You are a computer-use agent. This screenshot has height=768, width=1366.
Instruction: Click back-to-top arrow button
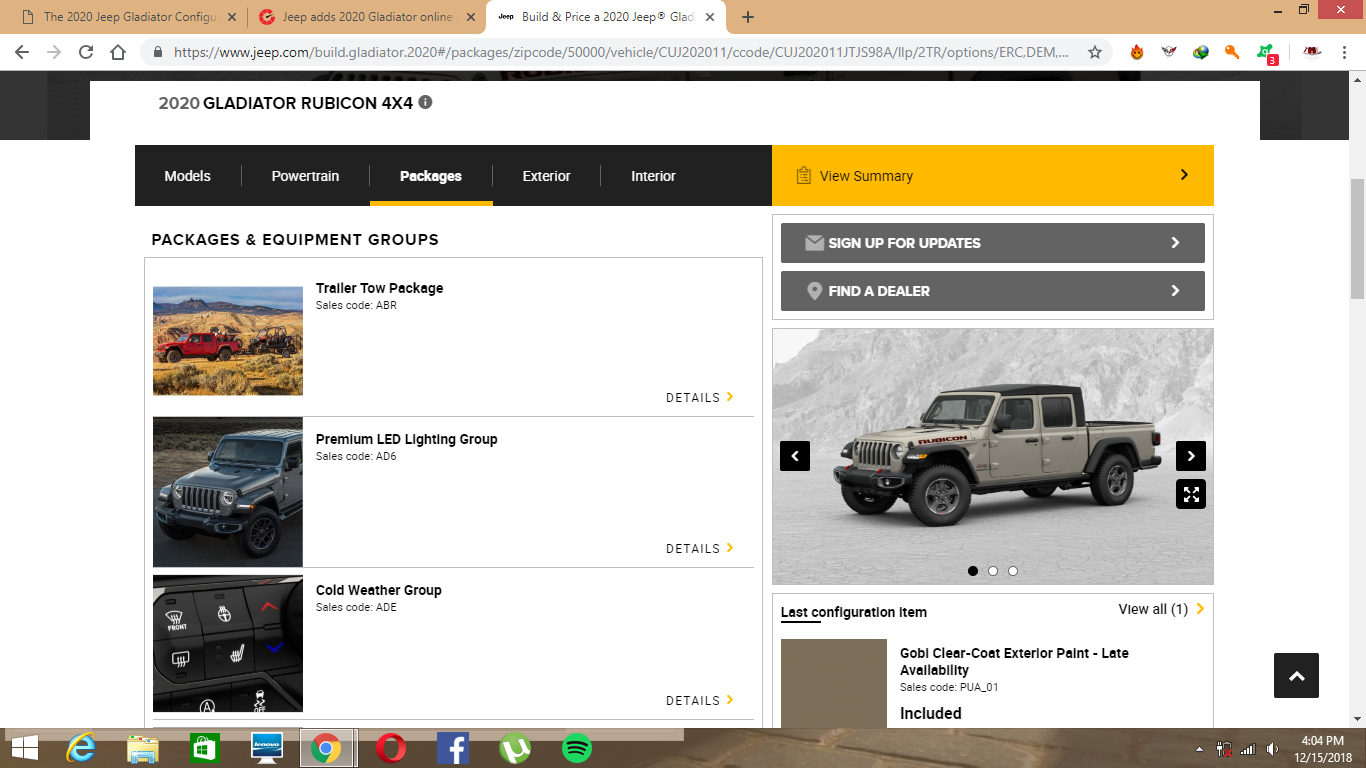point(1296,676)
